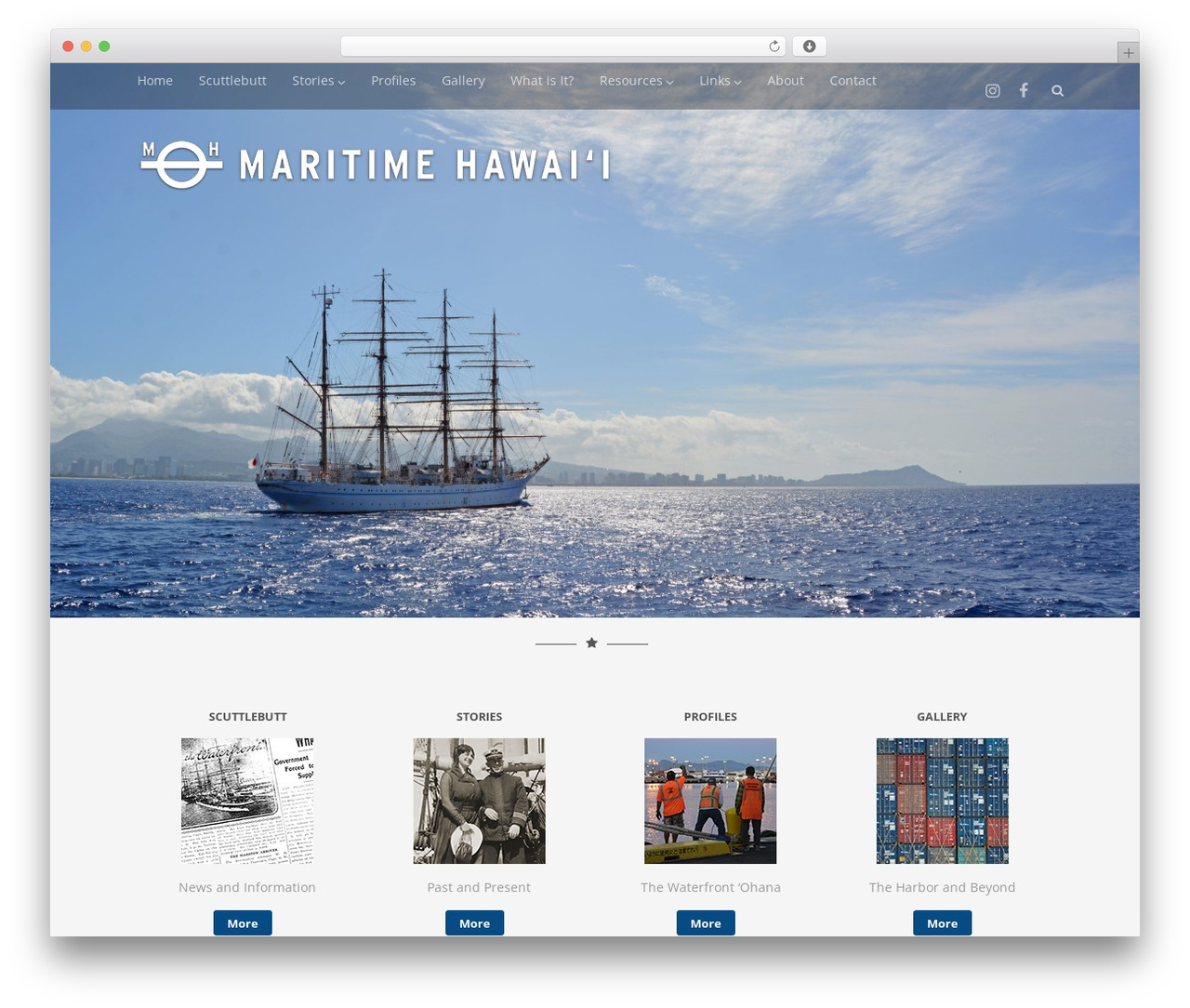Click the PROFILES section heading
The height and width of the screenshot is (1008, 1190).
pyautogui.click(x=710, y=717)
